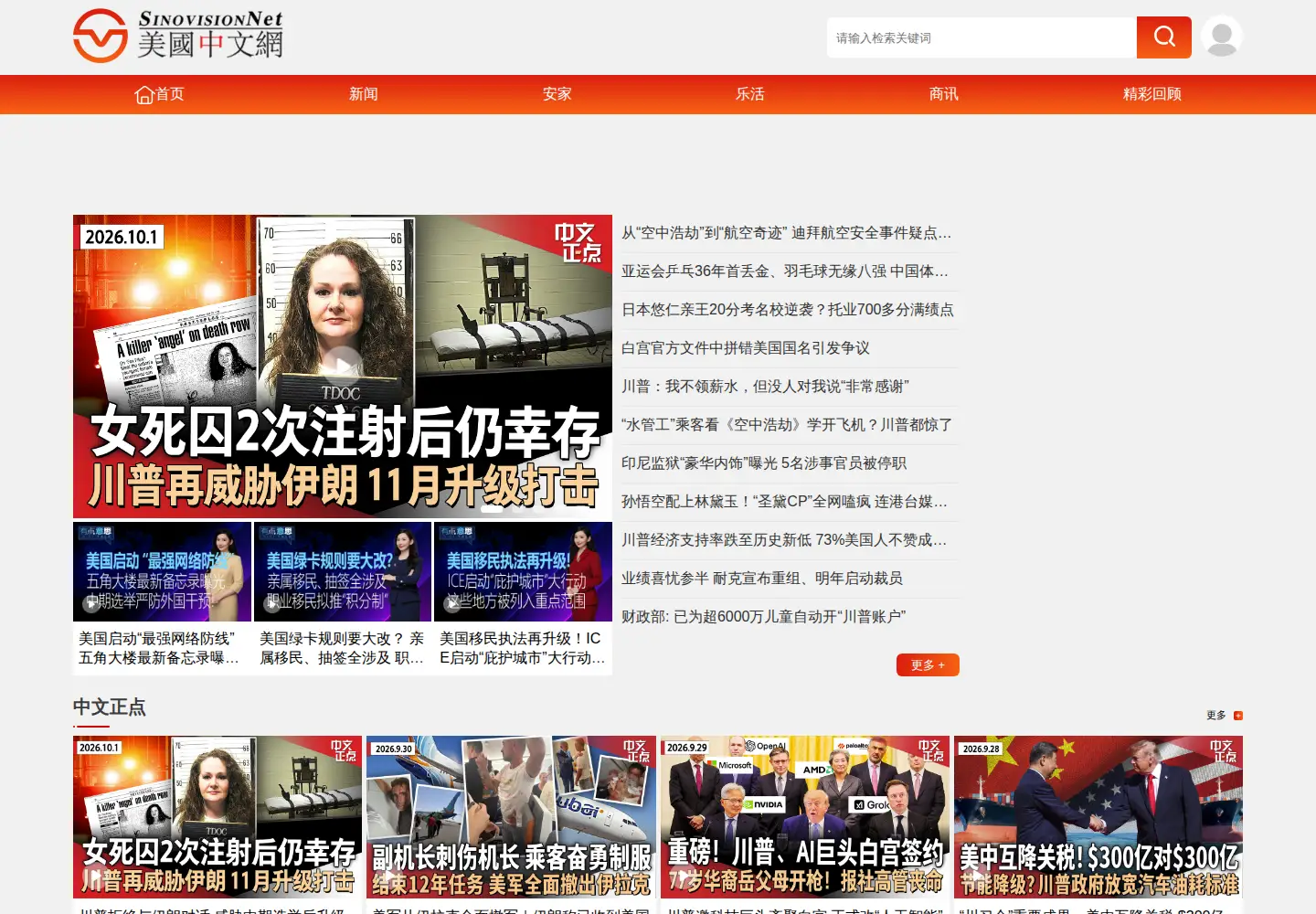Open the 2026.9.30 副机长刺伤机长 video card

coord(511,817)
